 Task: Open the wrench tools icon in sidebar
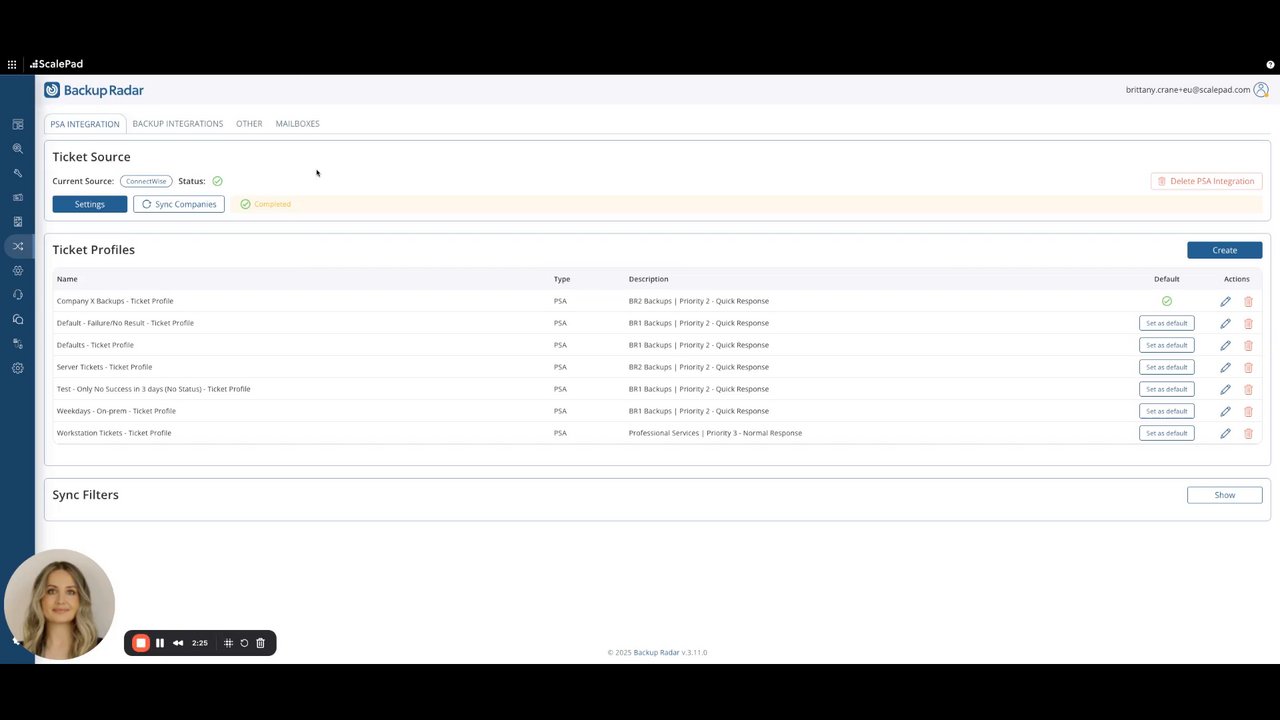click(18, 173)
